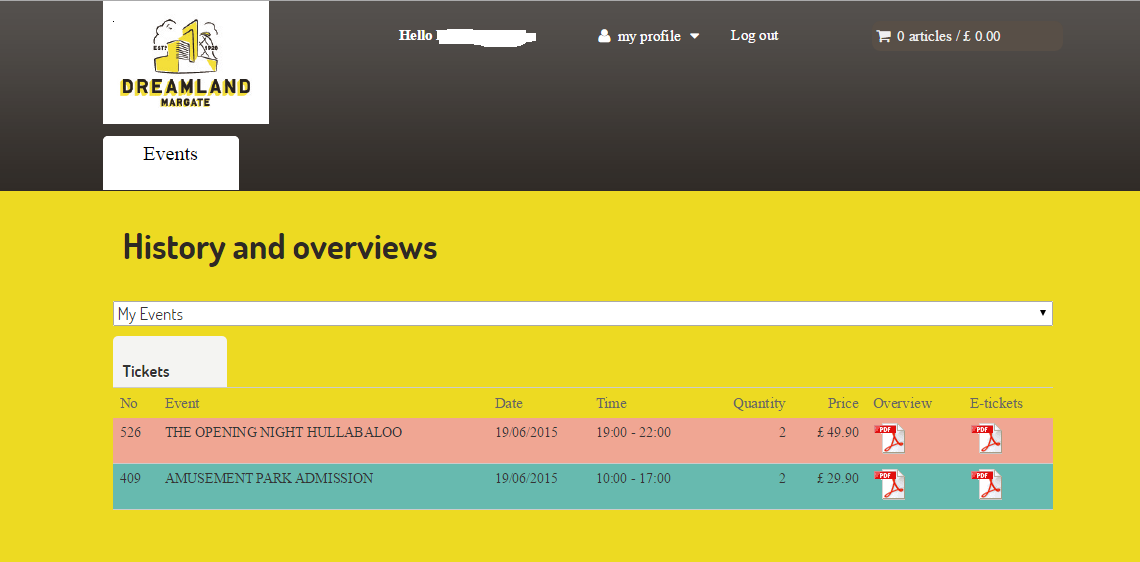This screenshot has width=1140, height=562.
Task: Click AMUSEMENT PARK ADMISSION event name
Action: point(269,478)
